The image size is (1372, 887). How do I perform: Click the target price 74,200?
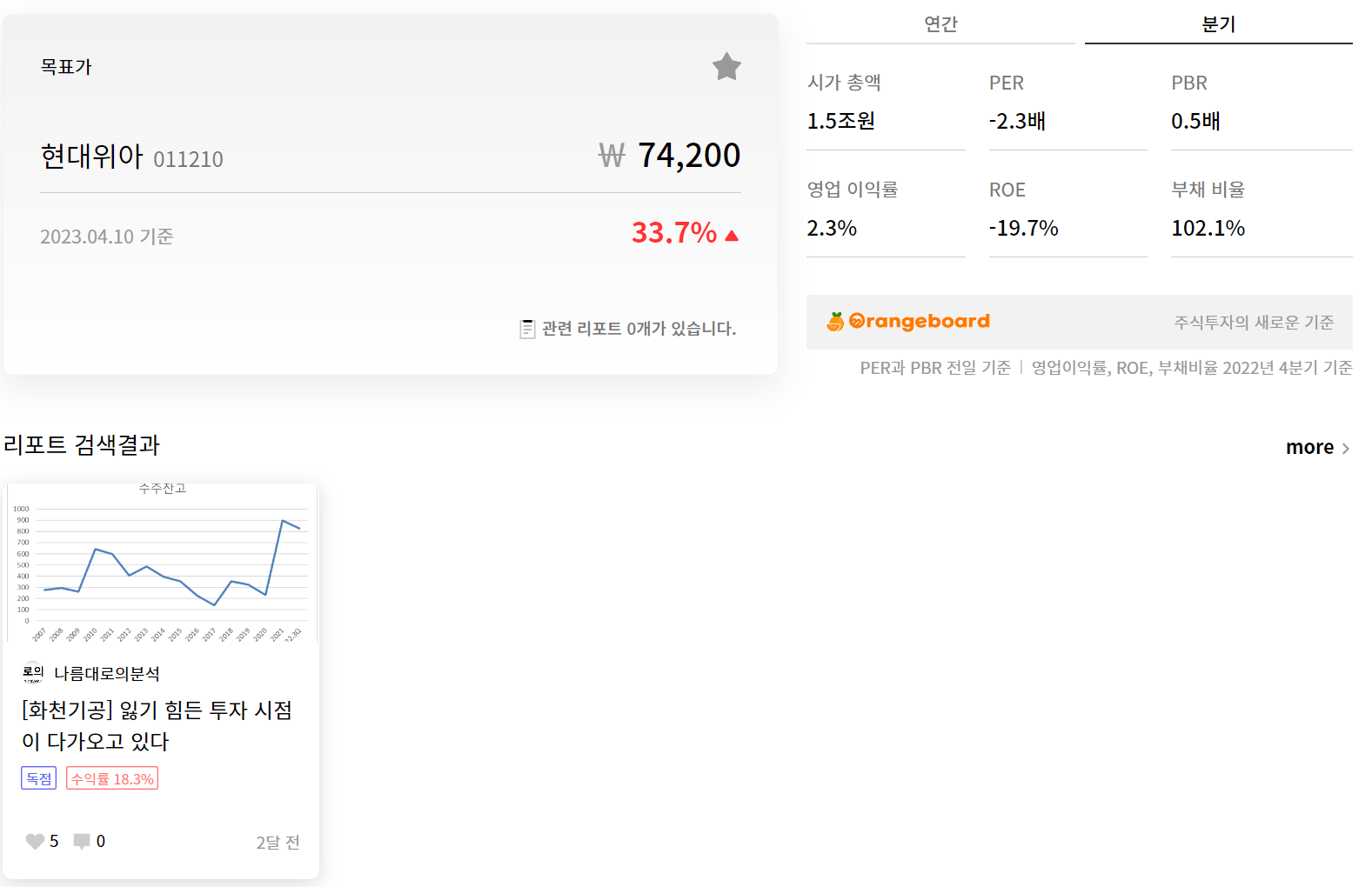coord(689,156)
